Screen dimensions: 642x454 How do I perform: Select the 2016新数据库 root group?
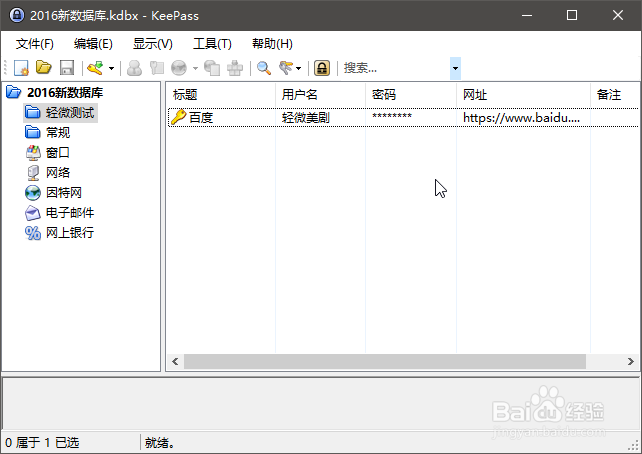tap(65, 93)
